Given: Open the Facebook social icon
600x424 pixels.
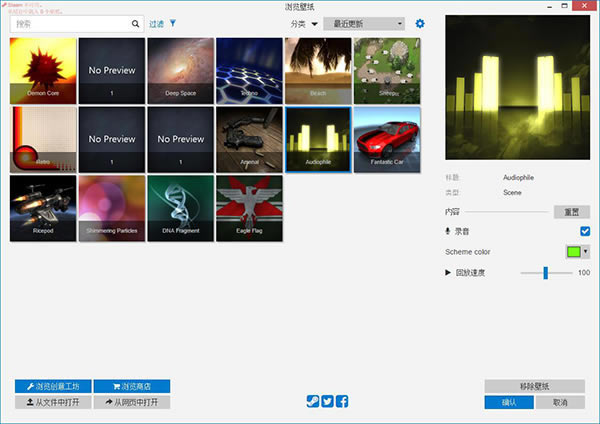Looking at the screenshot, I should (342, 401).
